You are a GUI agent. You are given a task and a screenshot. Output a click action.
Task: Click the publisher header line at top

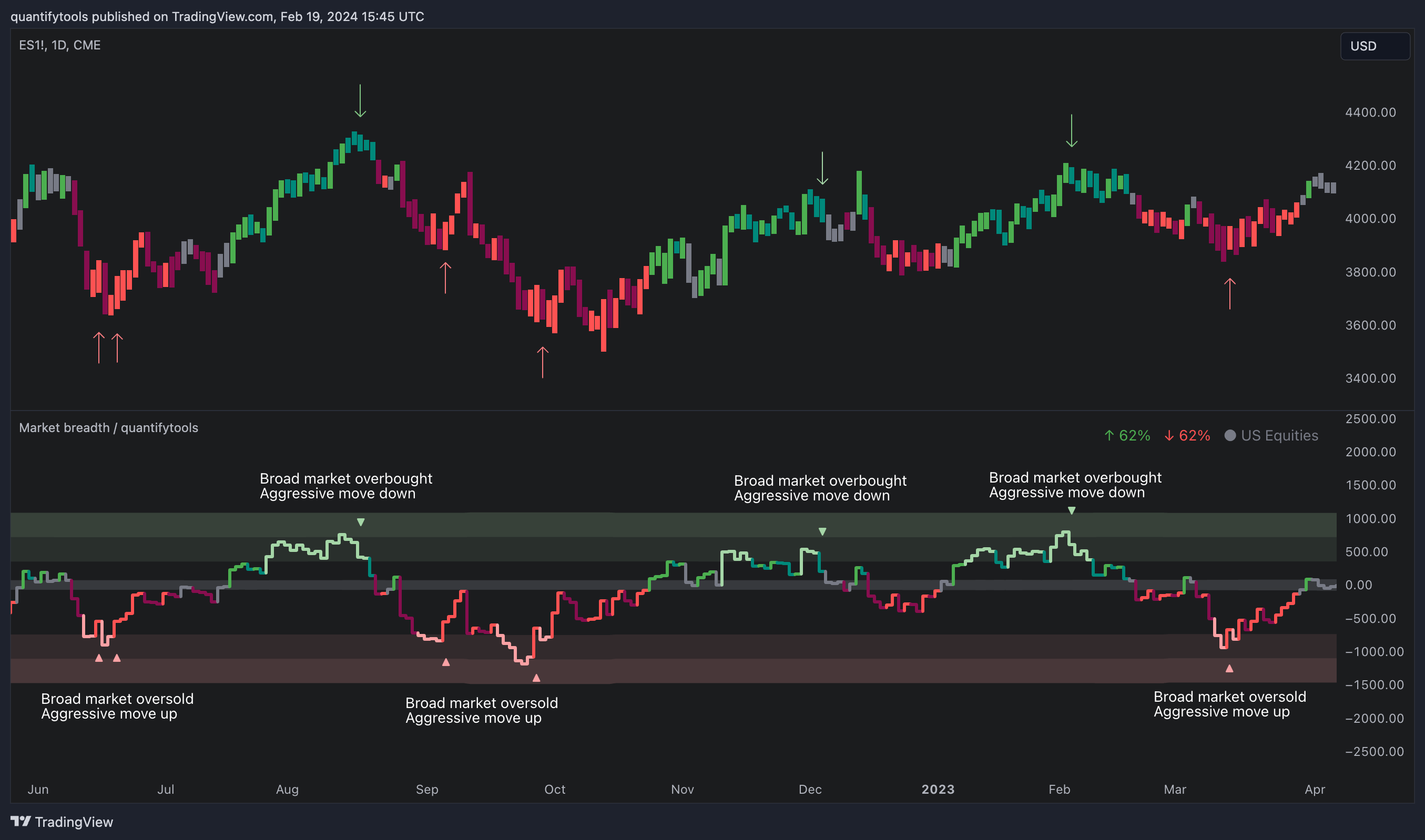(217, 16)
